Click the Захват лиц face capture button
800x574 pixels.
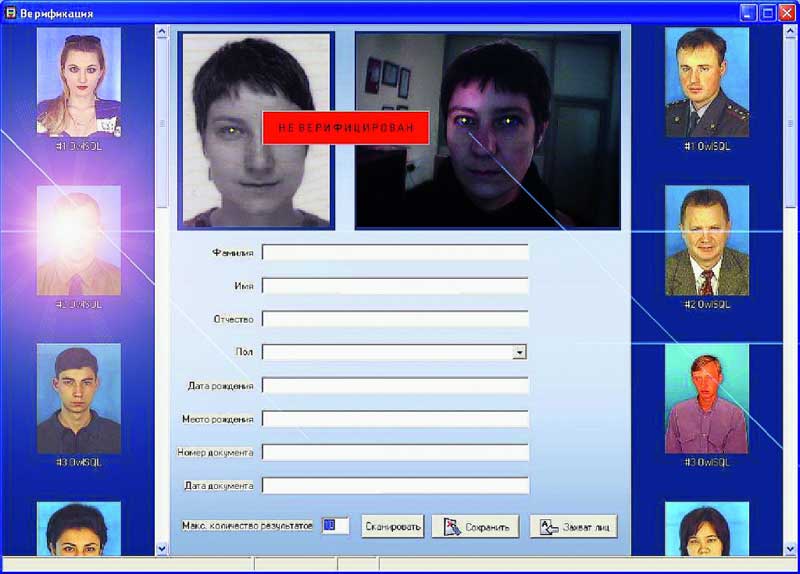(x=573, y=526)
